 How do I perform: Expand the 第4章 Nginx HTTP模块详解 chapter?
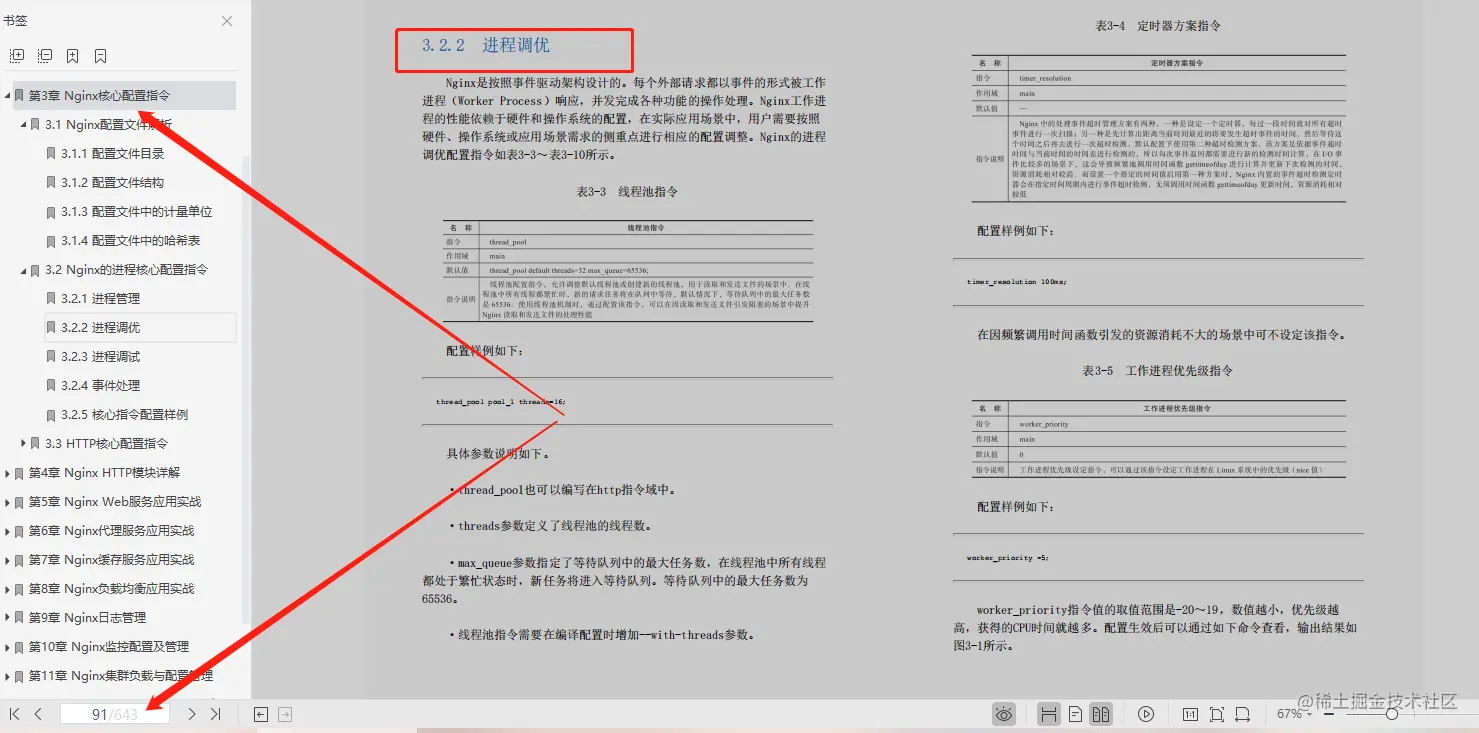click(7, 472)
